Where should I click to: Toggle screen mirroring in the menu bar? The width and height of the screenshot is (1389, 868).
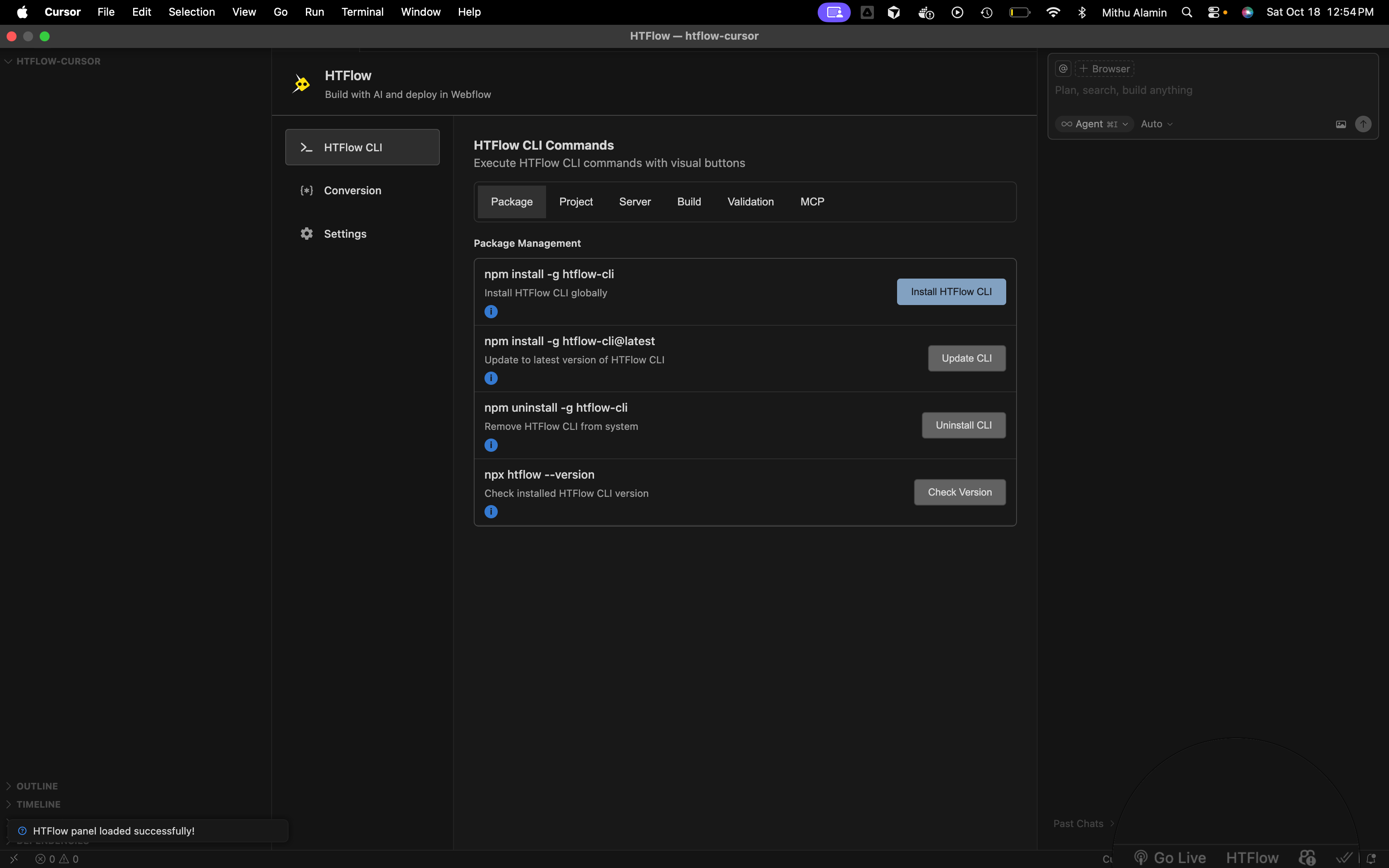pos(833,12)
